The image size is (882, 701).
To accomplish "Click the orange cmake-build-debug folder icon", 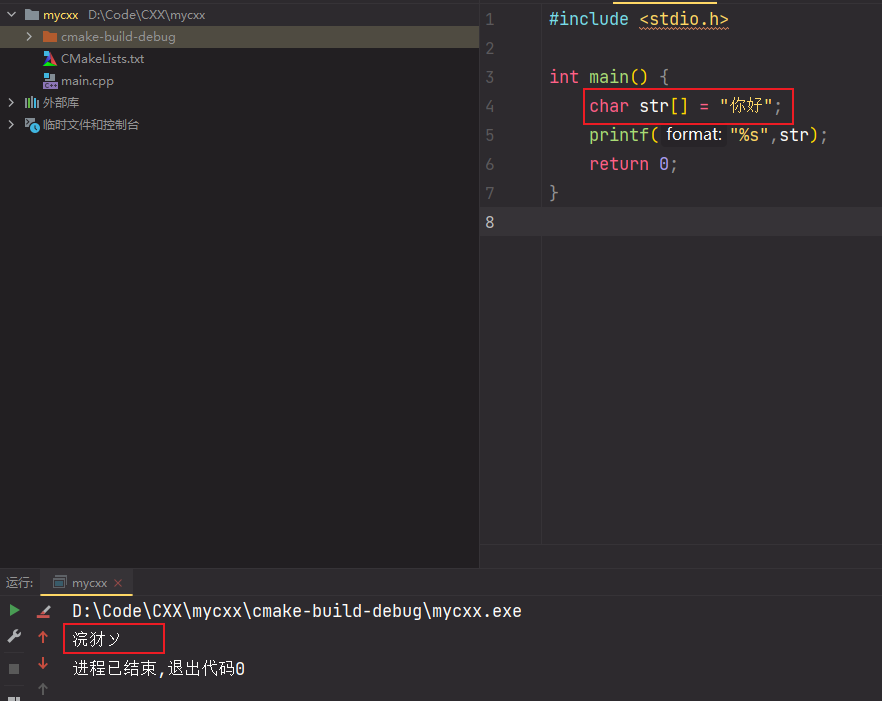I will click(50, 37).
